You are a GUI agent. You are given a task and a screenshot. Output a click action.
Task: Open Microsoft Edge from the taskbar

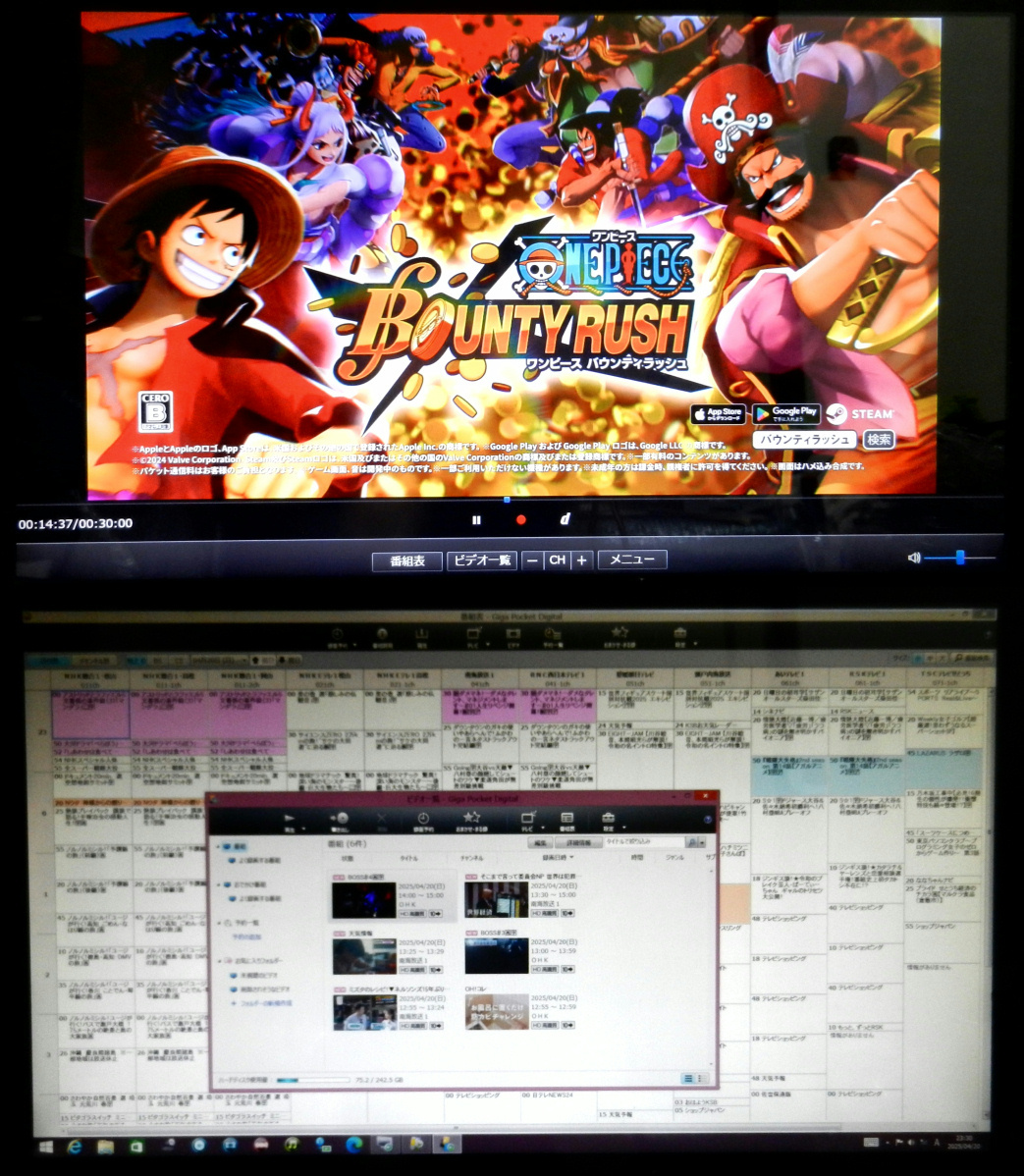click(x=353, y=1144)
